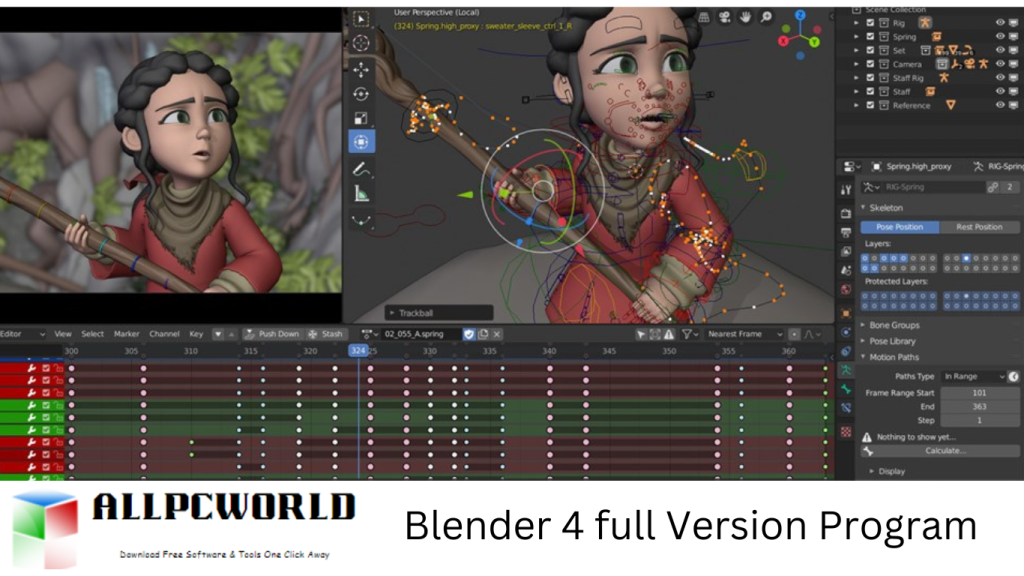Viewport: 1024px width, 576px height.
Task: Disable Staff collection in viewport monitor icon
Action: coord(1014,91)
